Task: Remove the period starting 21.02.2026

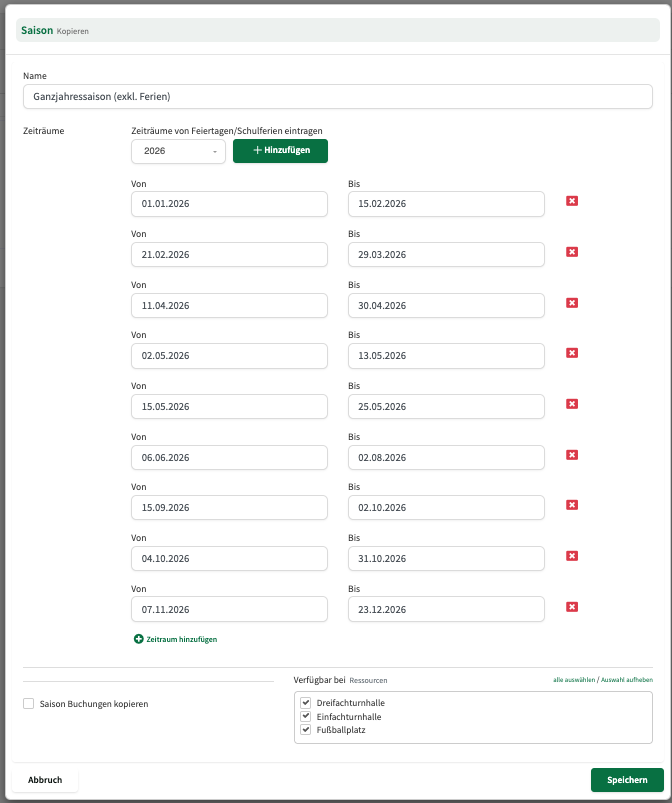Action: 572,252
